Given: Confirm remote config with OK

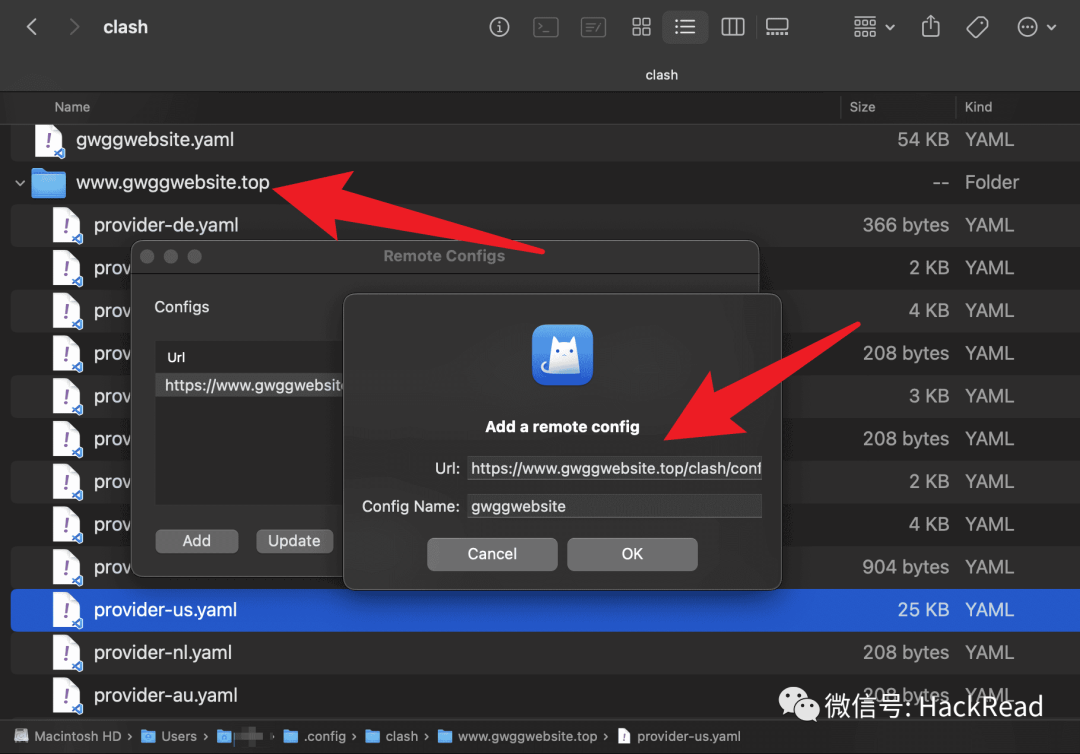Looking at the screenshot, I should point(632,554).
